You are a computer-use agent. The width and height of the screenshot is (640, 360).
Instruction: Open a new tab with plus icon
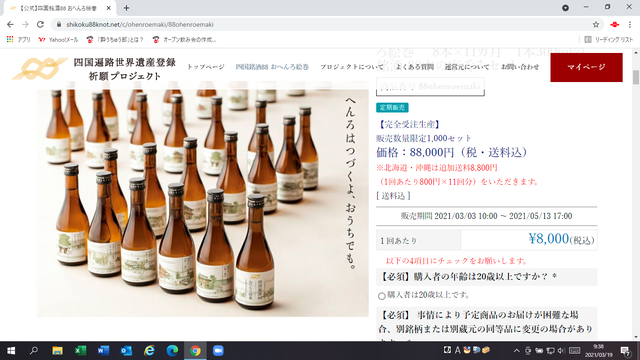126,8
